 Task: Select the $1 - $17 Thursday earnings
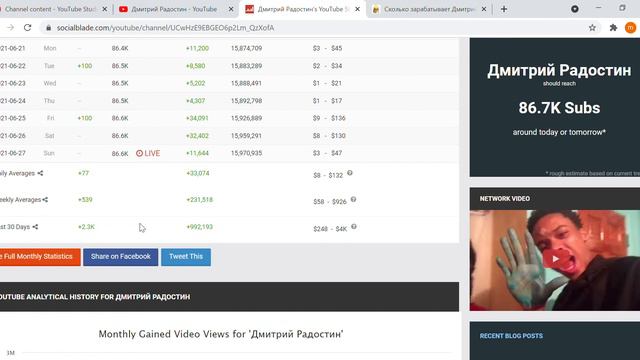pyautogui.click(x=327, y=101)
